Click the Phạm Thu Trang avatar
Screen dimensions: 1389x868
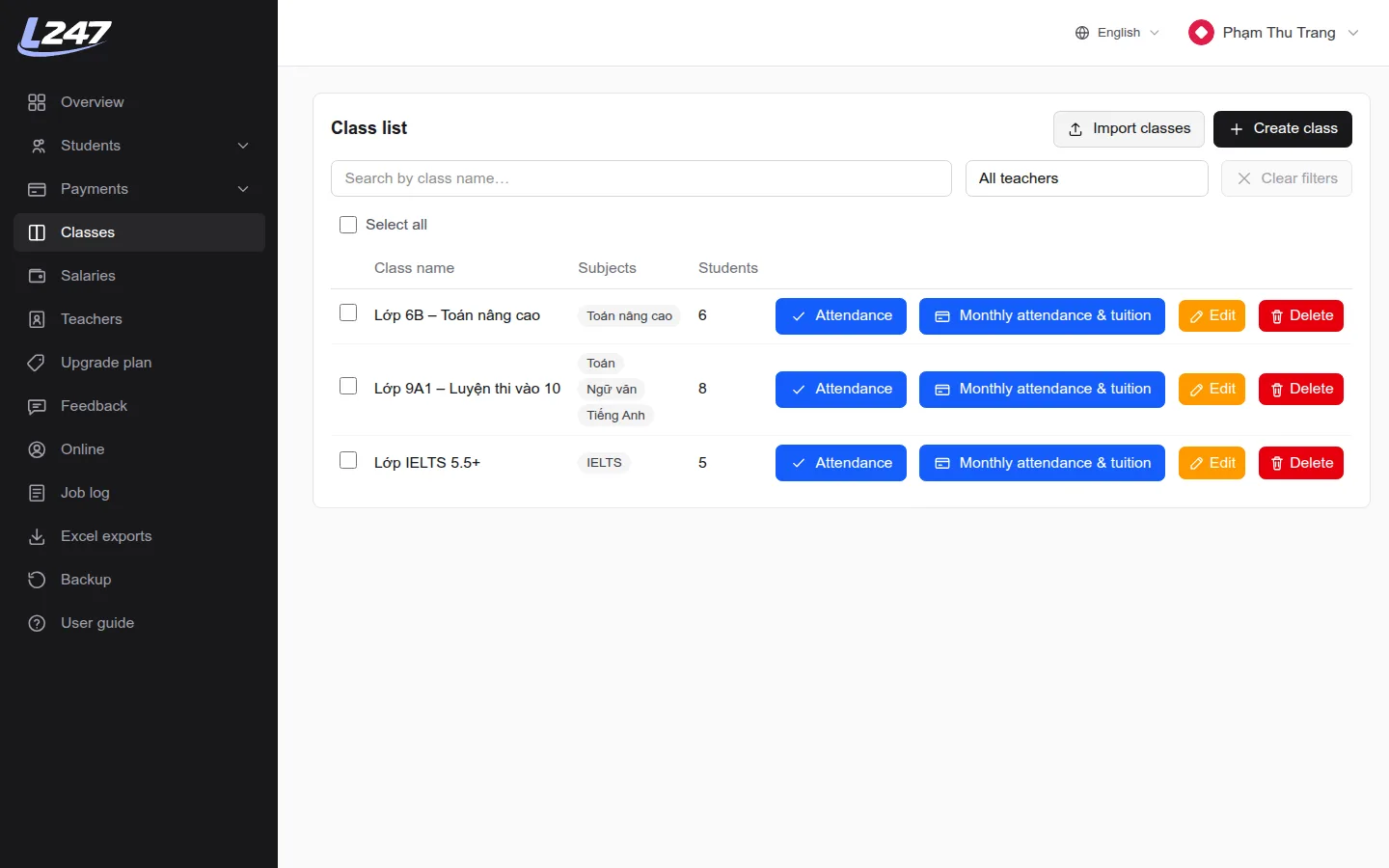click(1201, 33)
